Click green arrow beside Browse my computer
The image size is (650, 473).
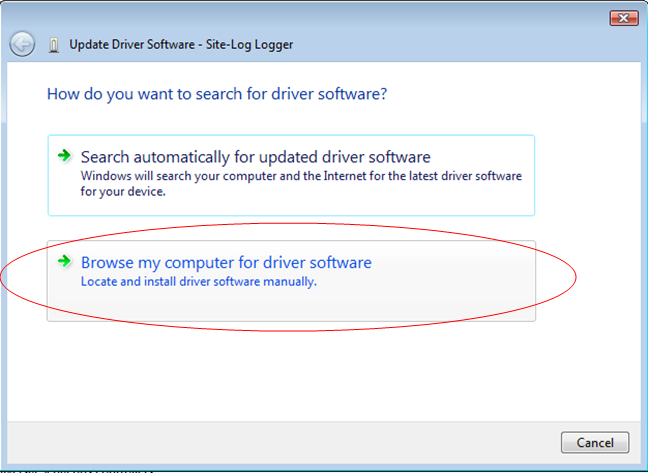(65, 262)
